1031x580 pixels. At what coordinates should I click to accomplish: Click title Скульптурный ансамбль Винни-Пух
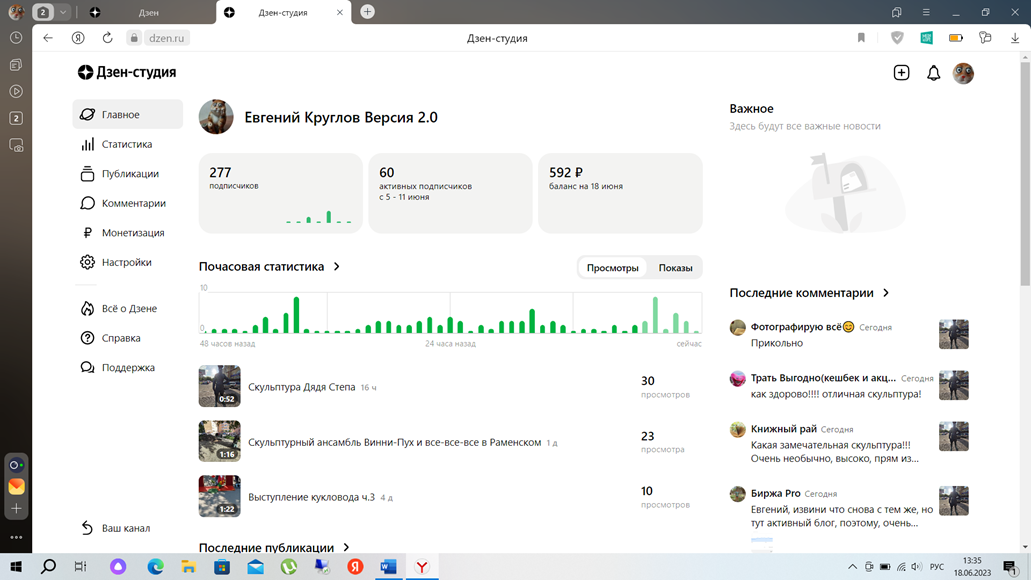tap(395, 442)
